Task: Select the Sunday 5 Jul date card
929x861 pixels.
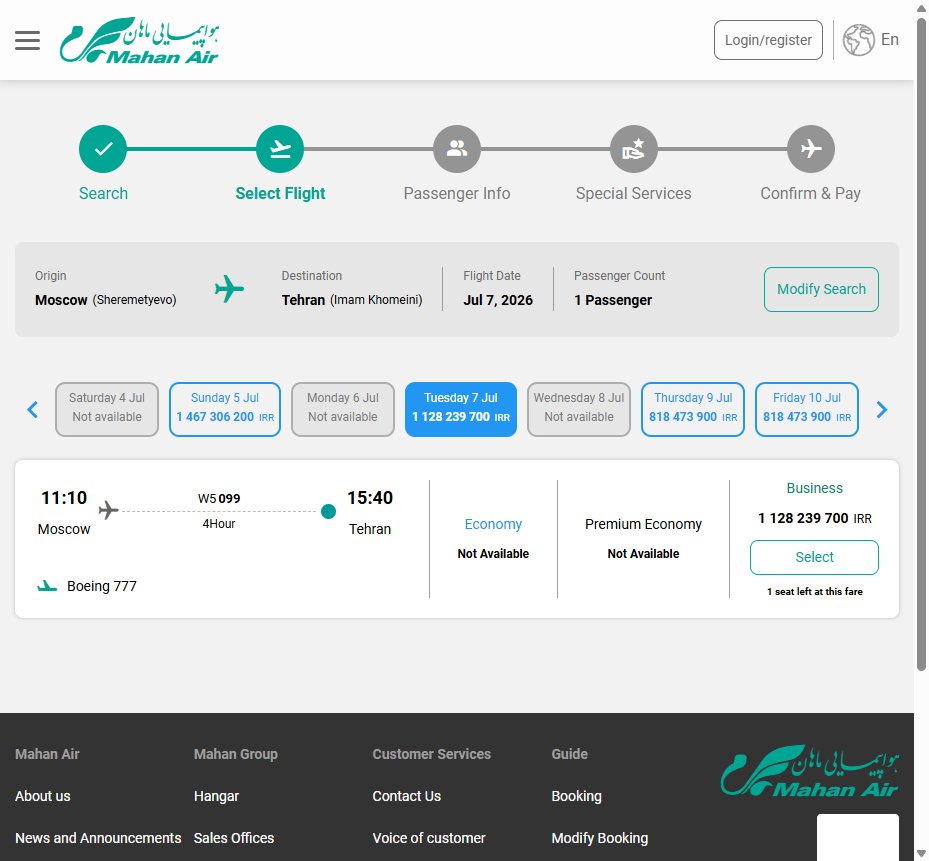Action: click(225, 409)
